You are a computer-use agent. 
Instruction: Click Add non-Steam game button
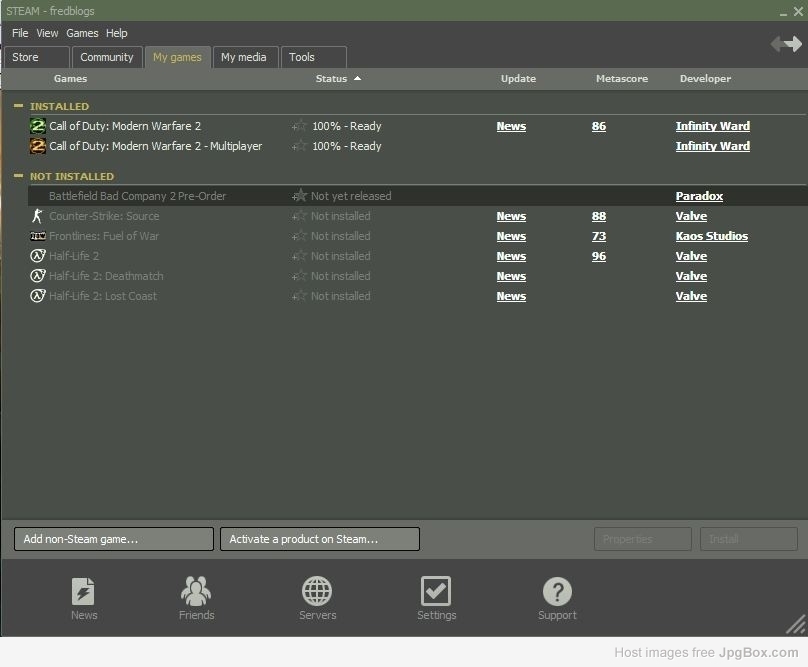coord(114,539)
